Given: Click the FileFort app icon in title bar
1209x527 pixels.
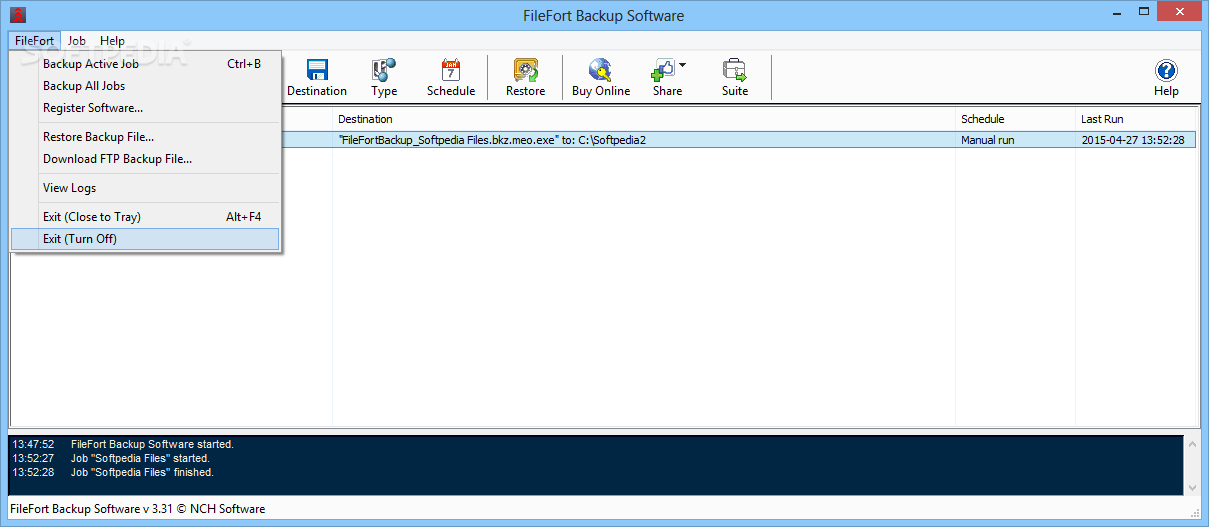Looking at the screenshot, I should pos(18,15).
